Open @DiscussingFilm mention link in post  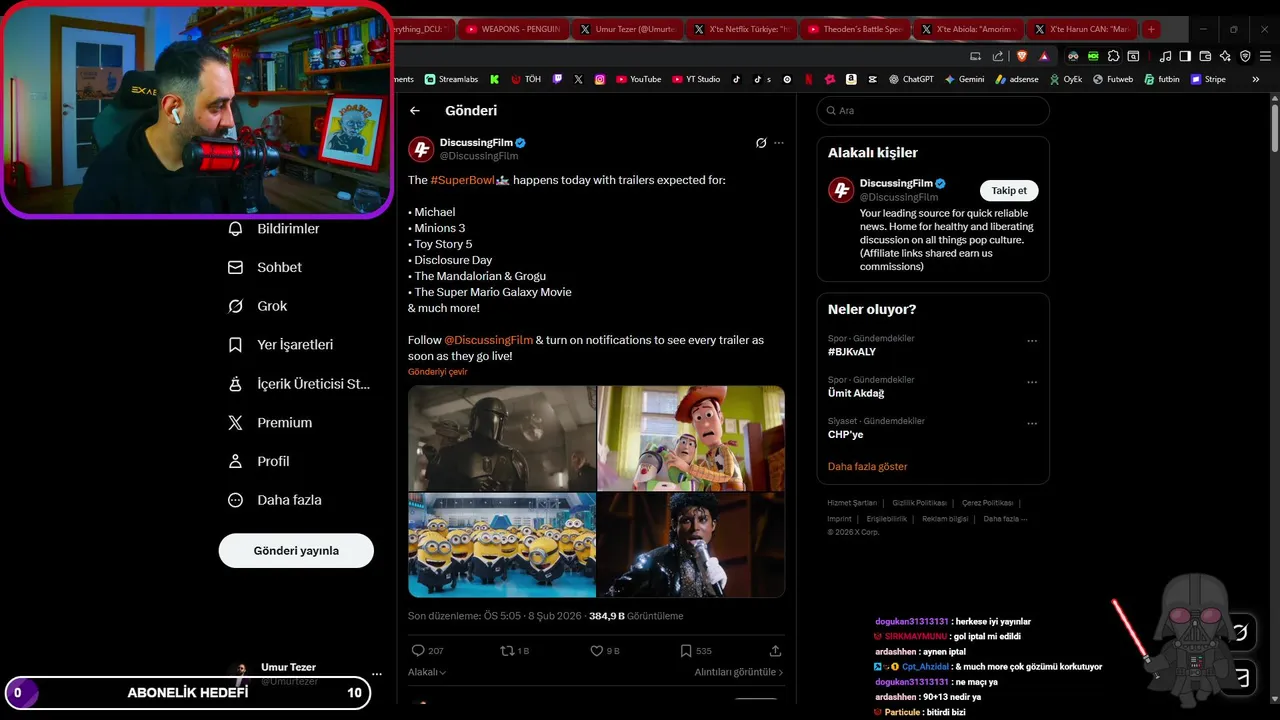[488, 340]
